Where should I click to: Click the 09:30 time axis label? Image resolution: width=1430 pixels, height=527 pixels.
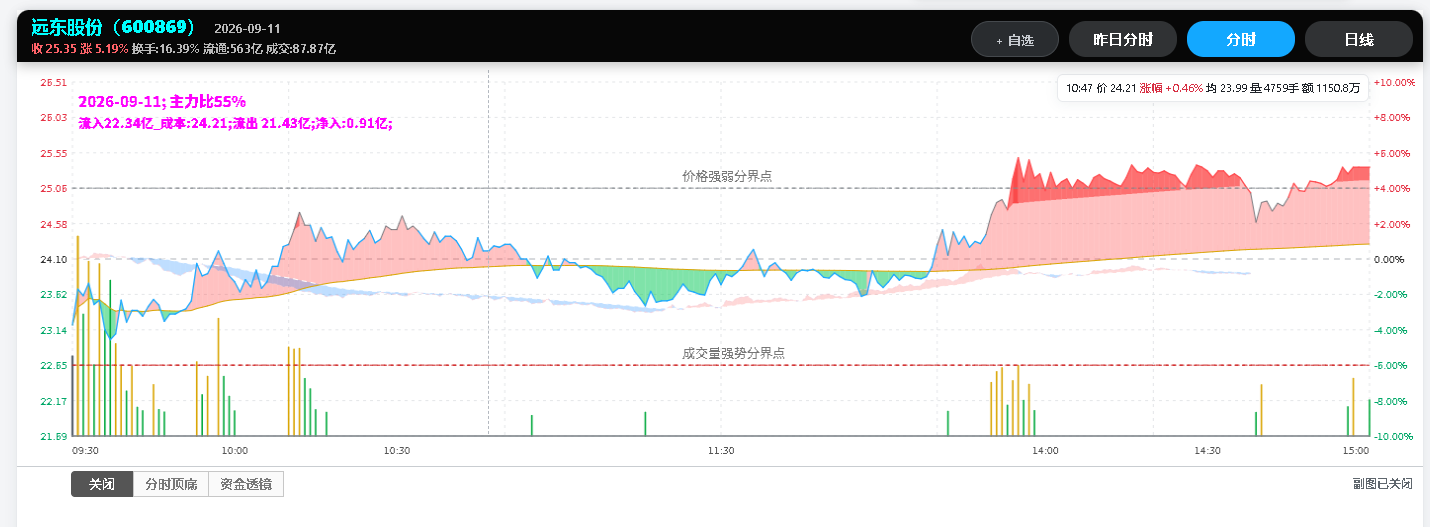pyautogui.click(x=85, y=451)
